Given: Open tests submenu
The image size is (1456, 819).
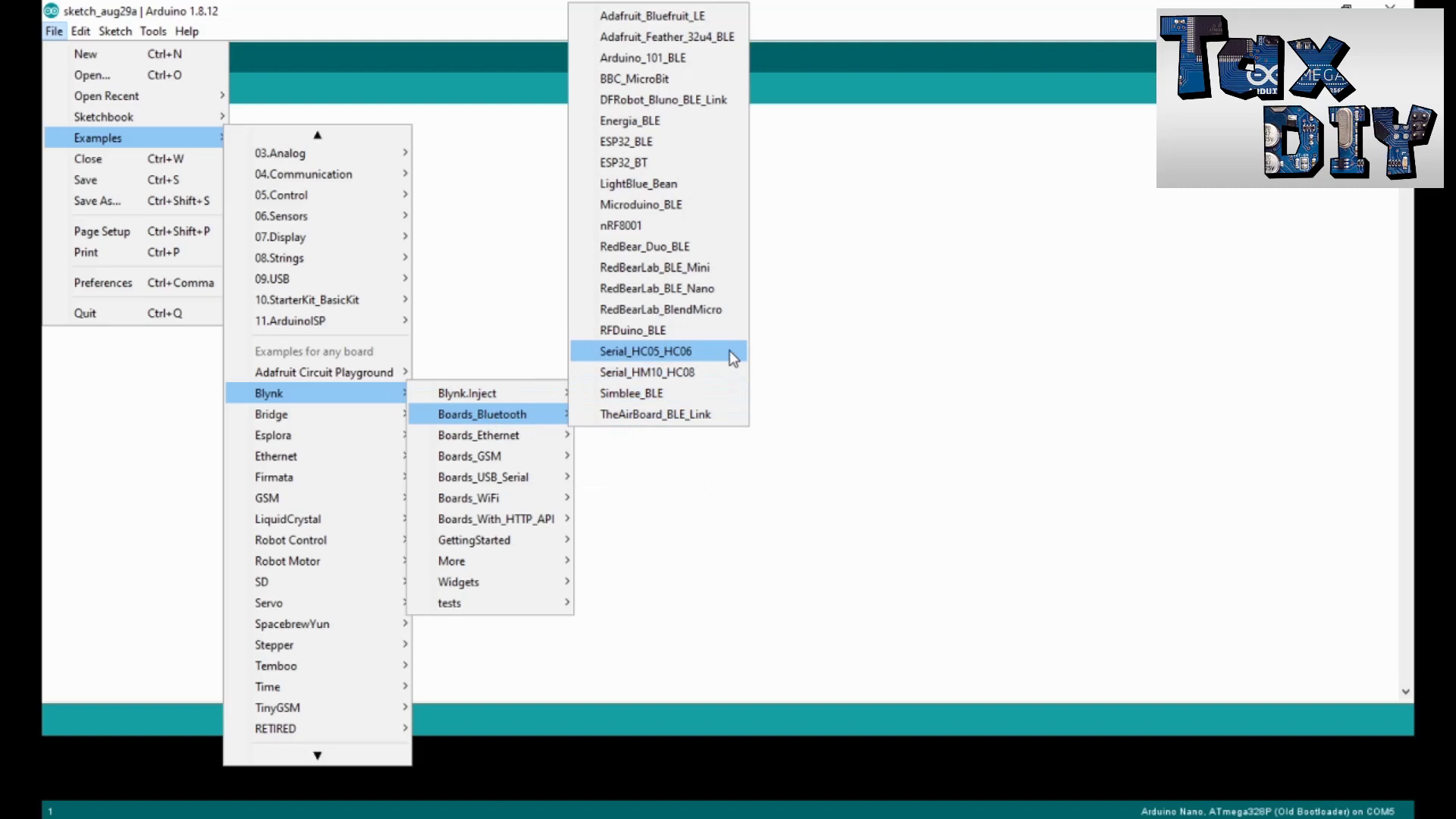Looking at the screenshot, I should [x=491, y=604].
